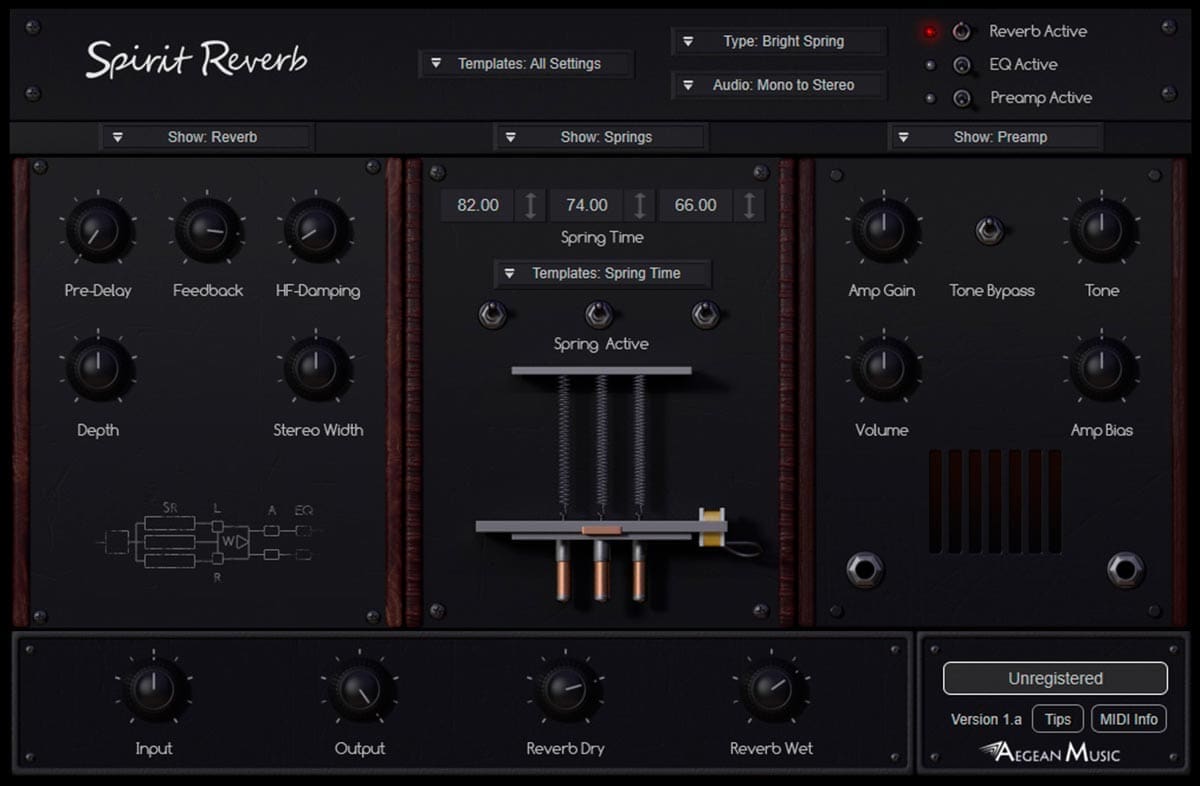This screenshot has width=1200, height=786.
Task: Flip the Tone Bypass switch
Action: pos(991,231)
